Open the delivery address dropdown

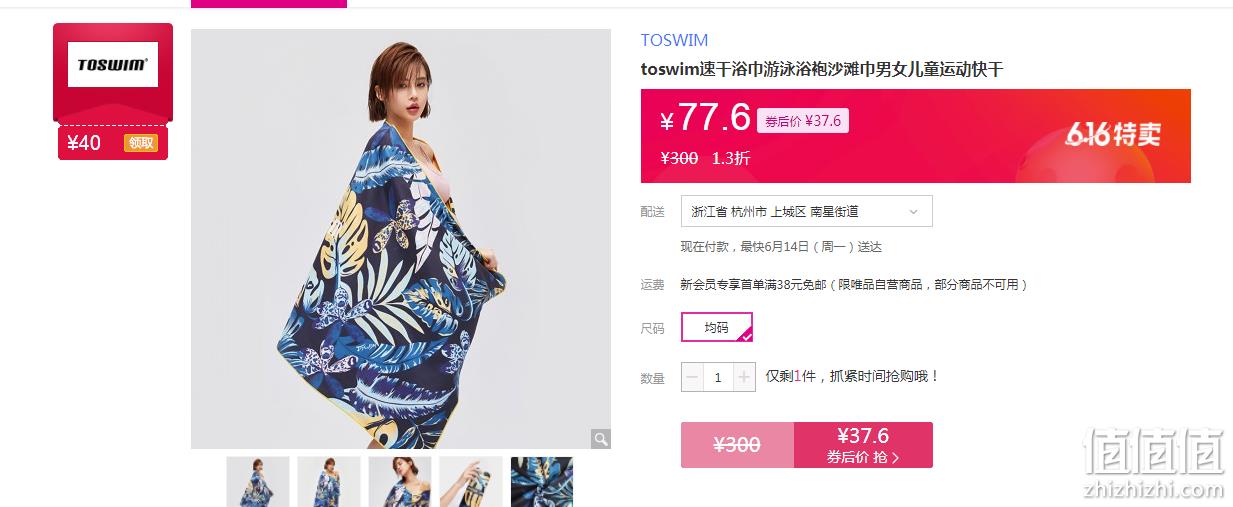pos(807,211)
